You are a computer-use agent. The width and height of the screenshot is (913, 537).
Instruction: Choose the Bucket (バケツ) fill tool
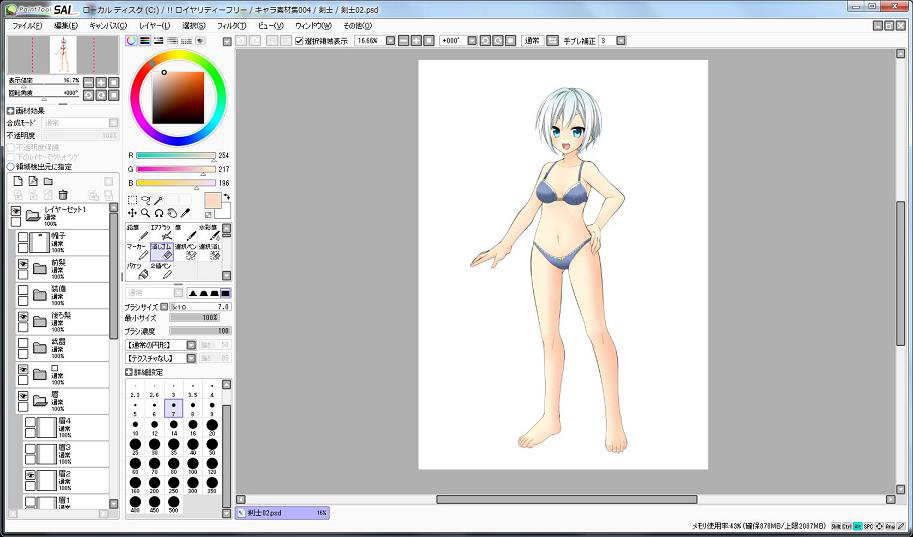[x=136, y=271]
